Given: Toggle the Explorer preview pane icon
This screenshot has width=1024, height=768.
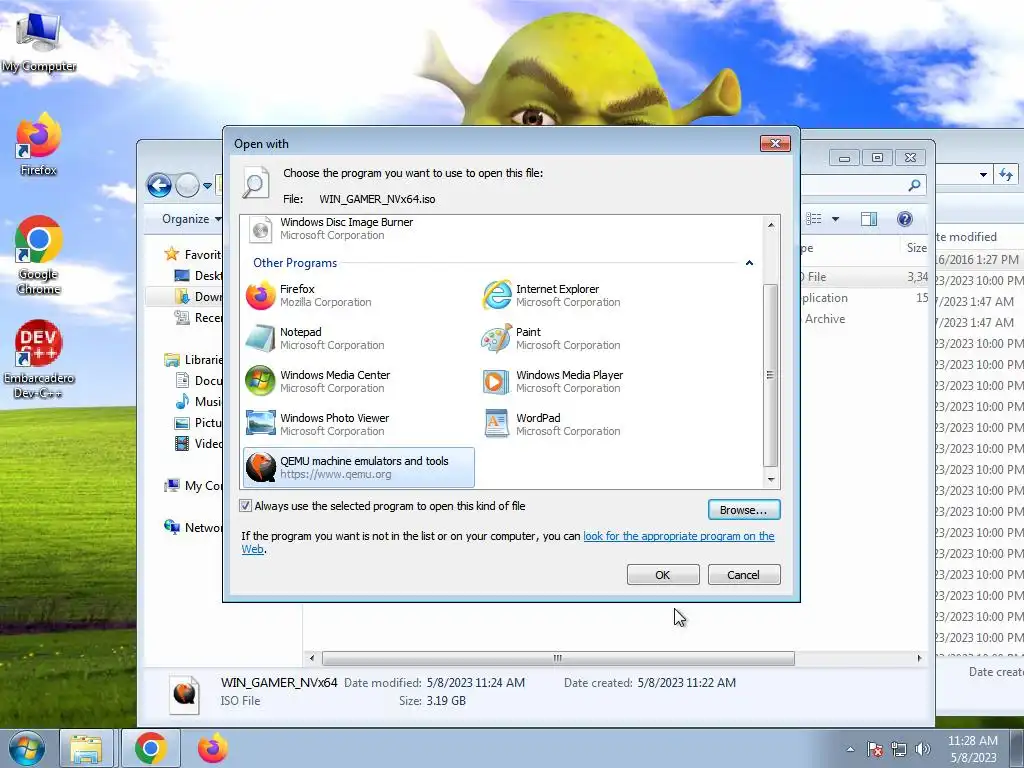Looking at the screenshot, I should tap(869, 219).
